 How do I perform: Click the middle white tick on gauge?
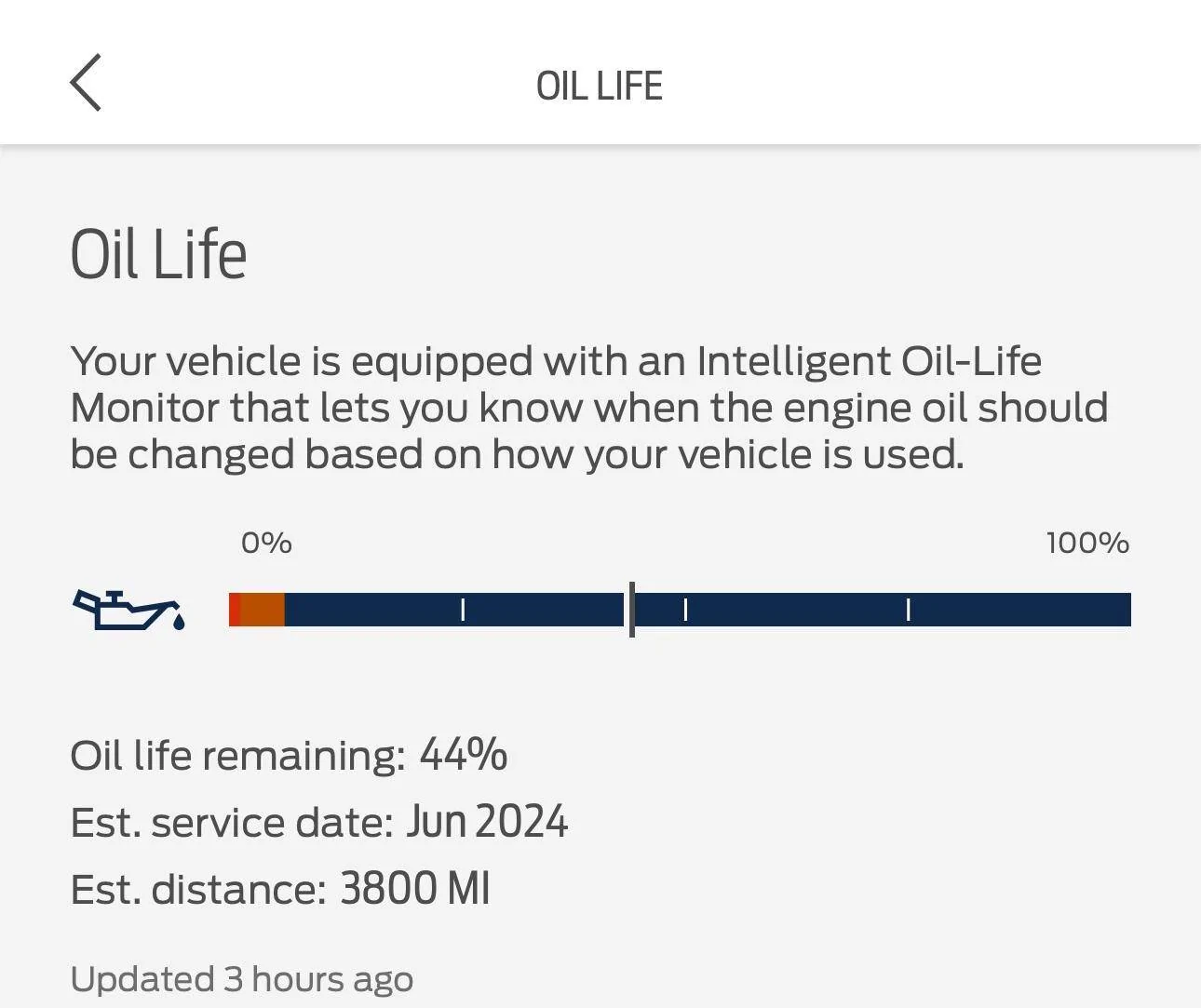click(685, 610)
